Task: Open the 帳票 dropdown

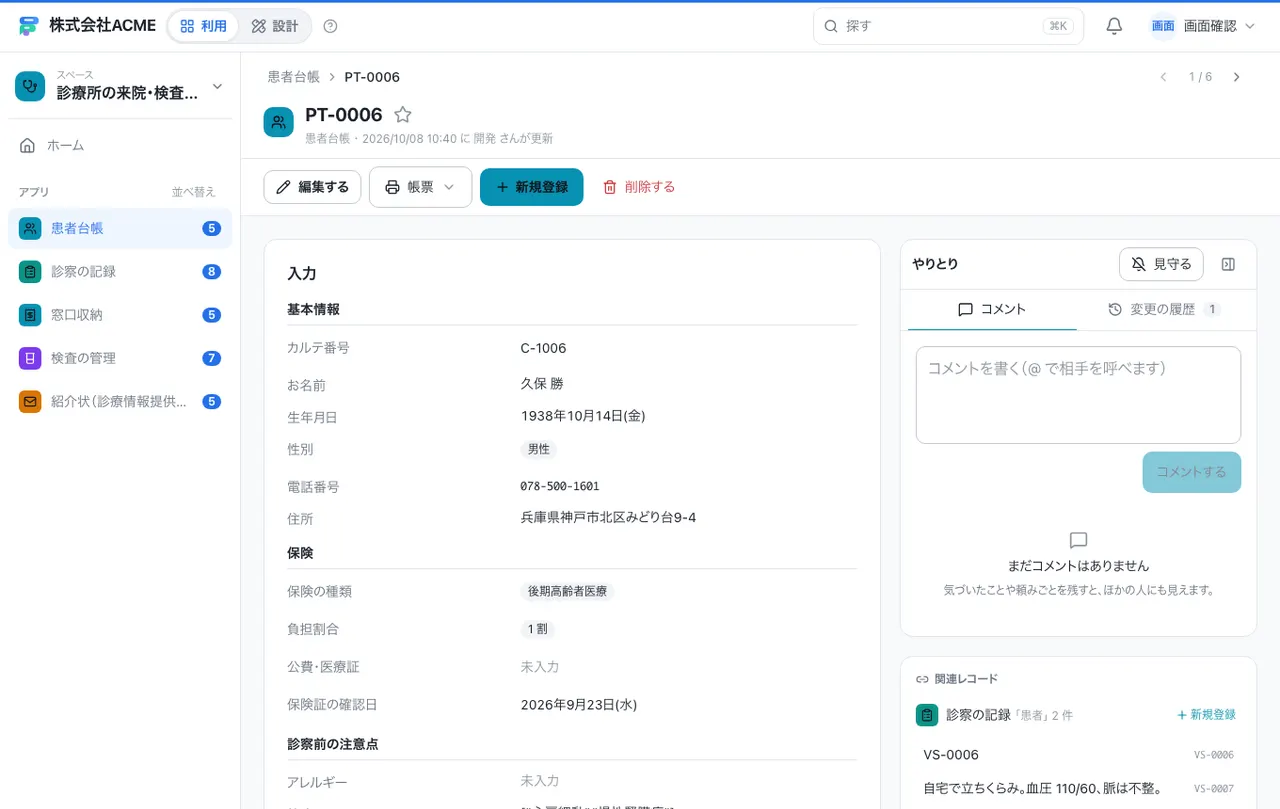Action: point(420,187)
